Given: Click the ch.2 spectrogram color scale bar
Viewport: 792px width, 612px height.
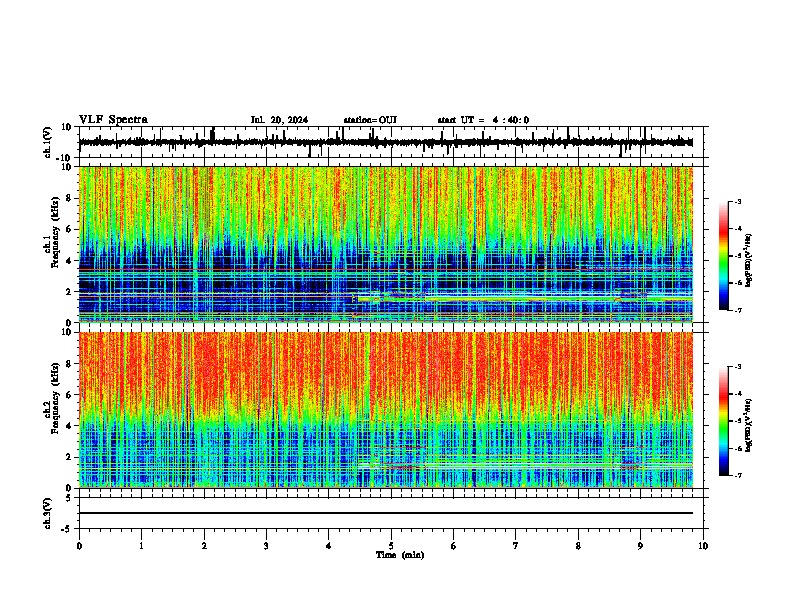Looking at the screenshot, I should click(x=724, y=421).
